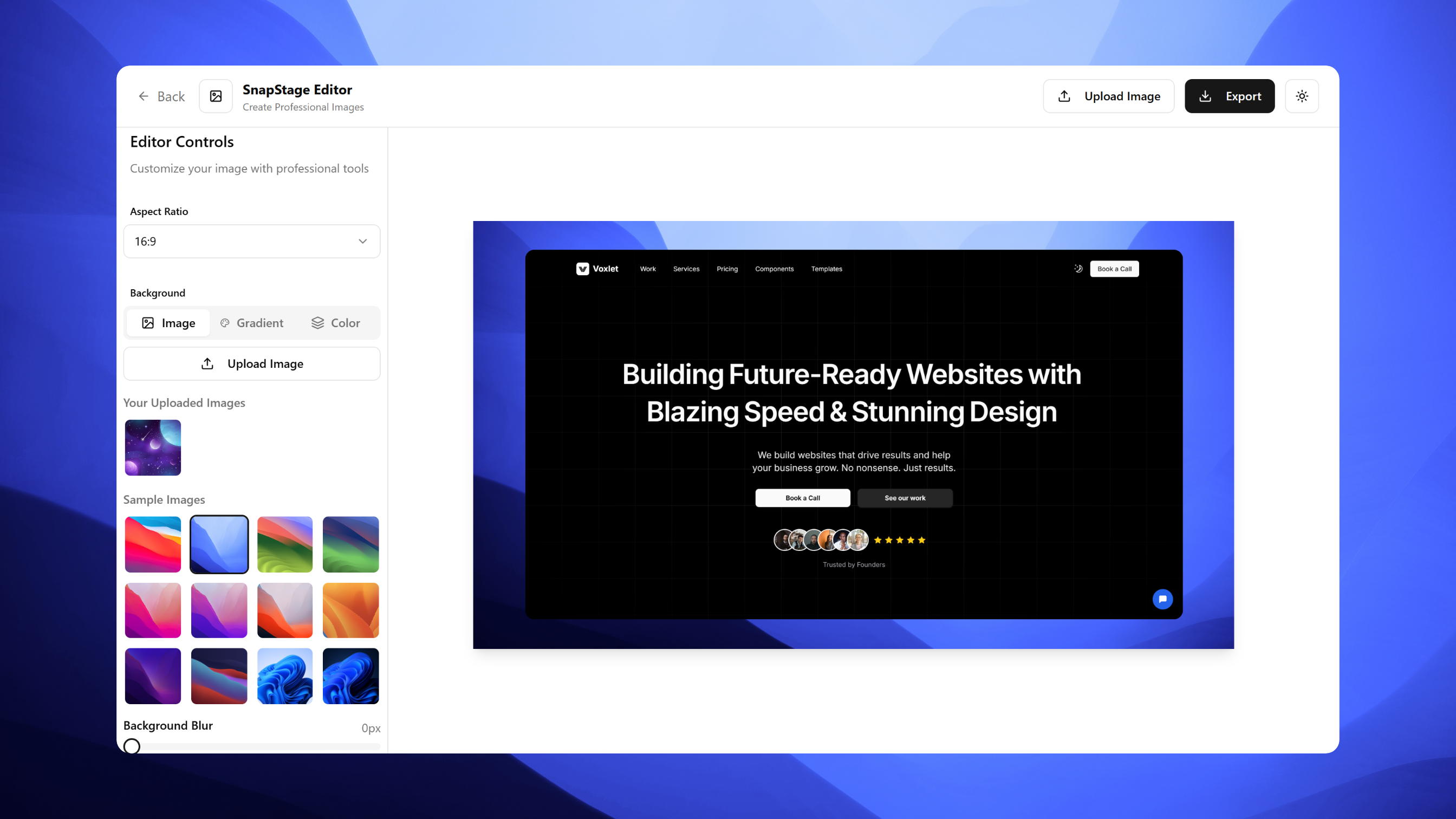This screenshot has width=1456, height=819.
Task: Select the dark green valley sample image
Action: pyautogui.click(x=350, y=544)
